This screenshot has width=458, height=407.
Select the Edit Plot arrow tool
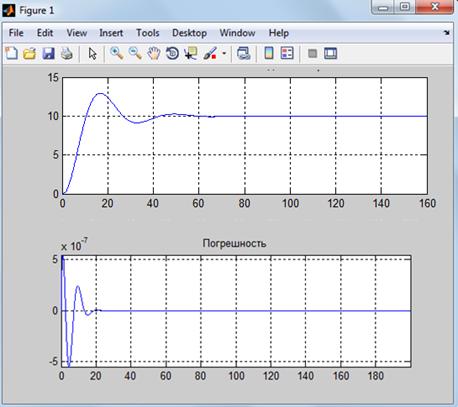pyautogui.click(x=92, y=53)
